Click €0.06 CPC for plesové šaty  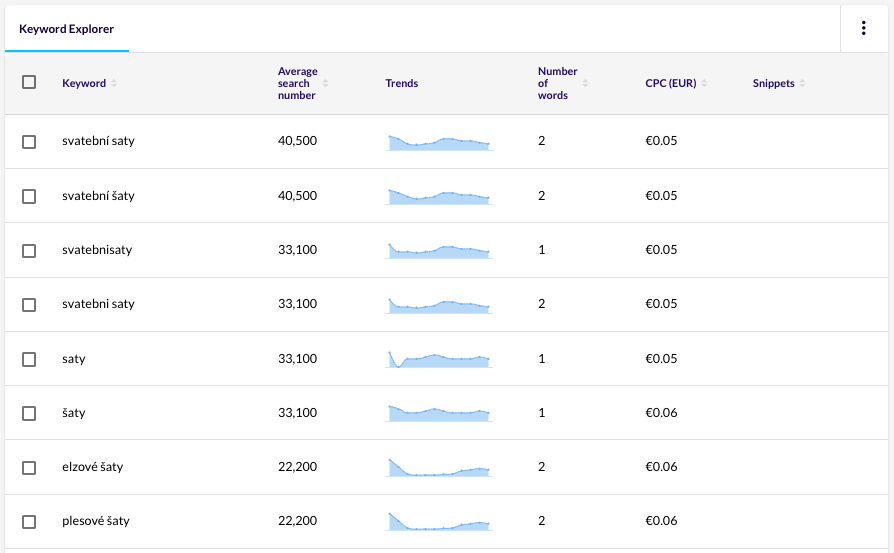pyautogui.click(x=661, y=521)
